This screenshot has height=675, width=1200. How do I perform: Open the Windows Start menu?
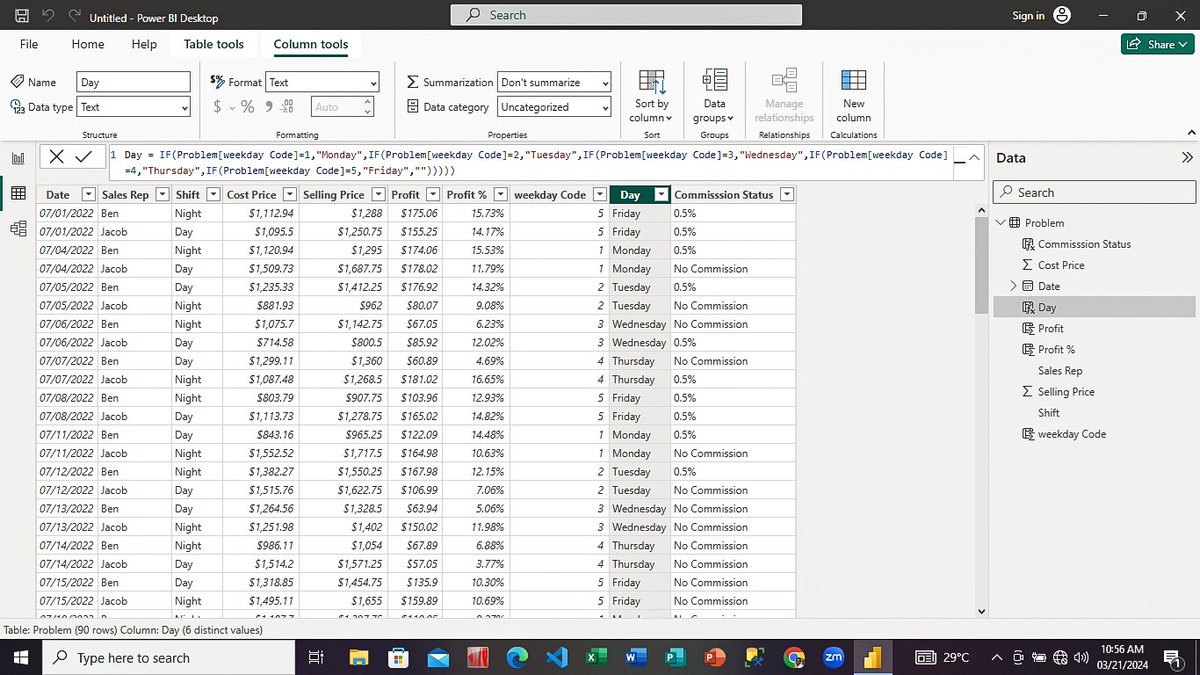[x=20, y=657]
